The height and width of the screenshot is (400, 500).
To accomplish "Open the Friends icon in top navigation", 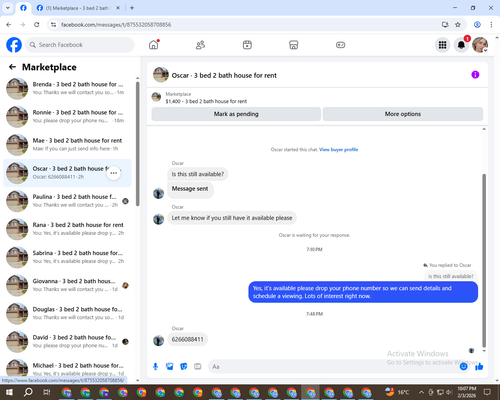I will pyautogui.click(x=200, y=45).
